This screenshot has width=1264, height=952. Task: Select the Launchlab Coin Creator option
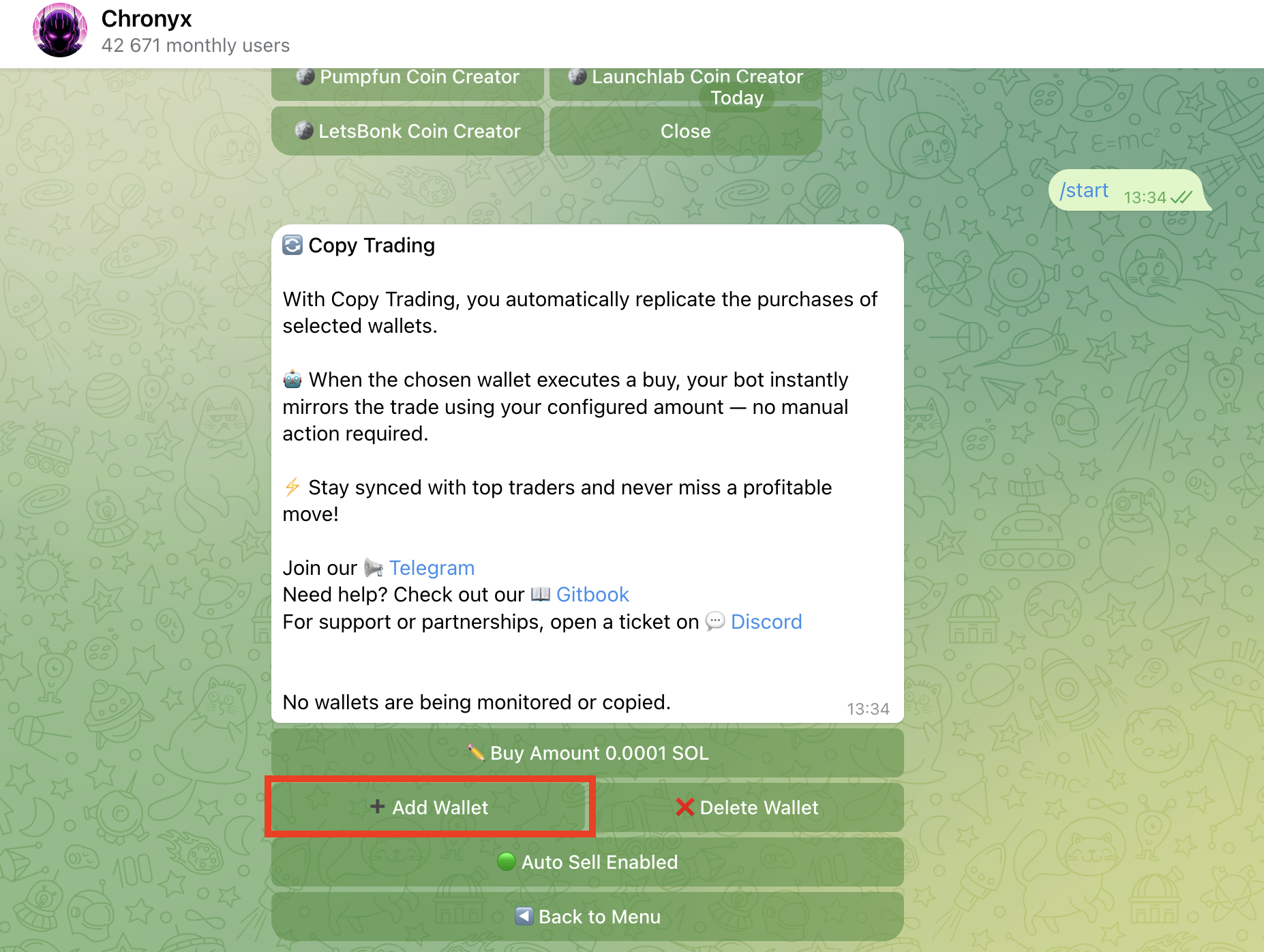(684, 76)
